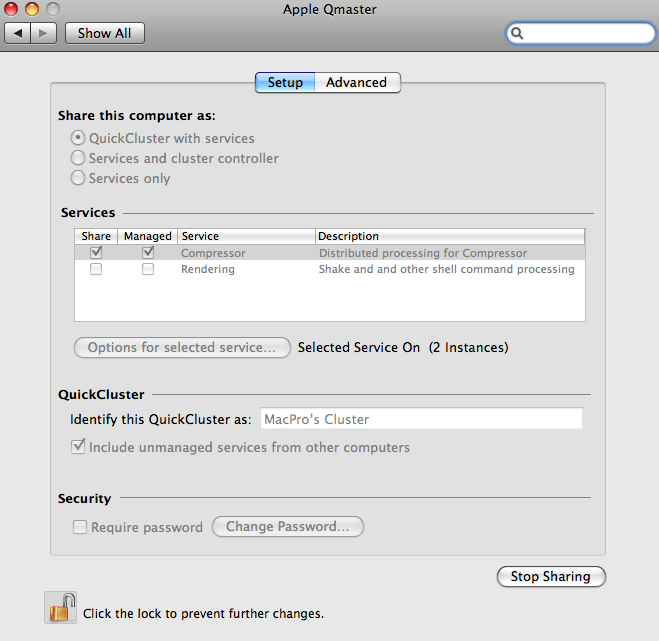659x641 pixels.
Task: Click 'Click the lock to prevent further changes' text
Action: coord(203,614)
